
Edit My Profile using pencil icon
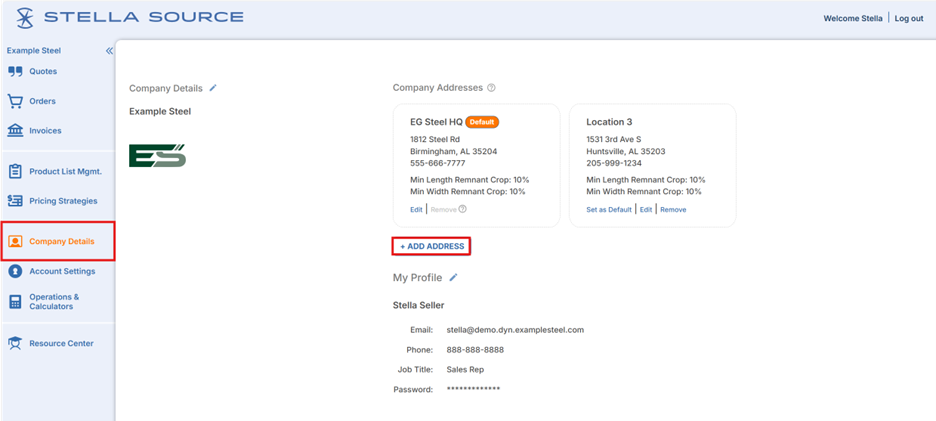click(x=453, y=278)
